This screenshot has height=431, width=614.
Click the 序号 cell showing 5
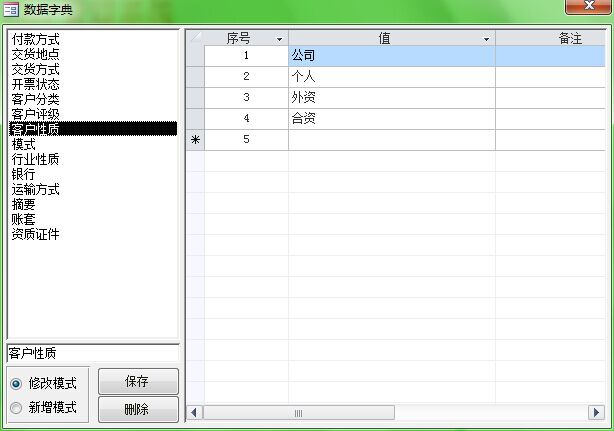pos(246,140)
